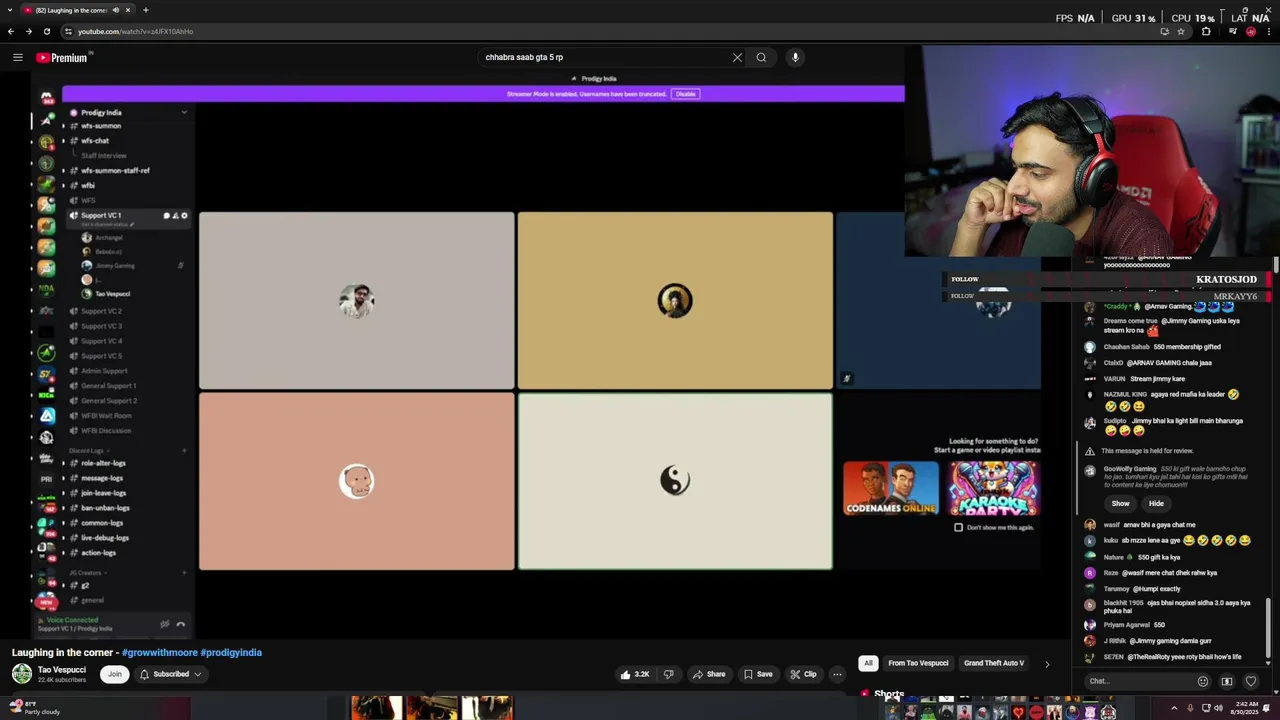
Task: Open #growwithmoore hashtag link
Action: tap(159, 652)
